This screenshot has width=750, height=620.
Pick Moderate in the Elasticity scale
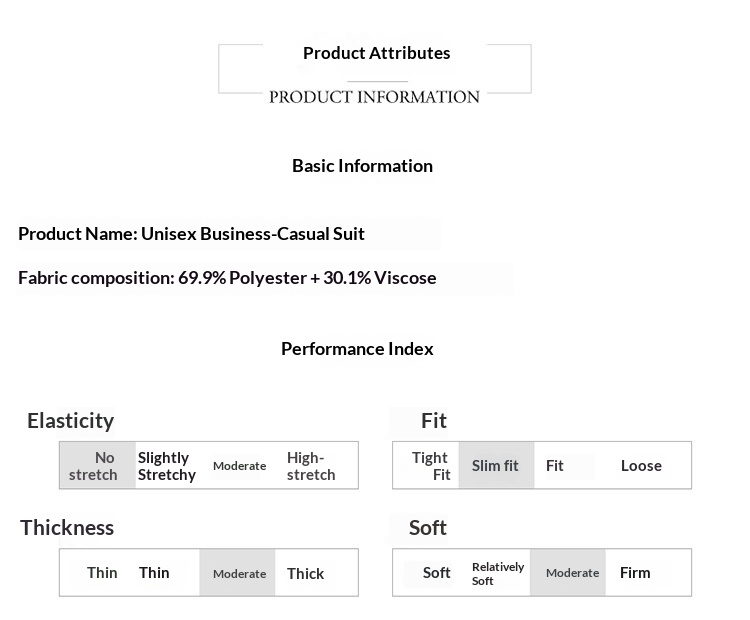(x=239, y=466)
